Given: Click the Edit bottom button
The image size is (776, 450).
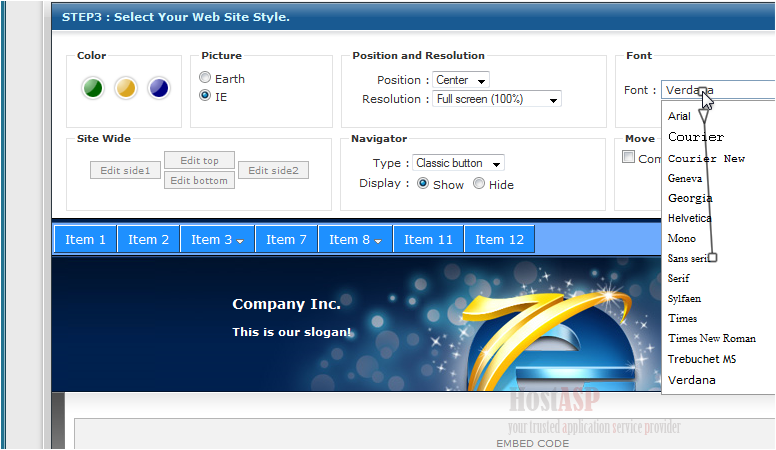Looking at the screenshot, I should tap(199, 180).
